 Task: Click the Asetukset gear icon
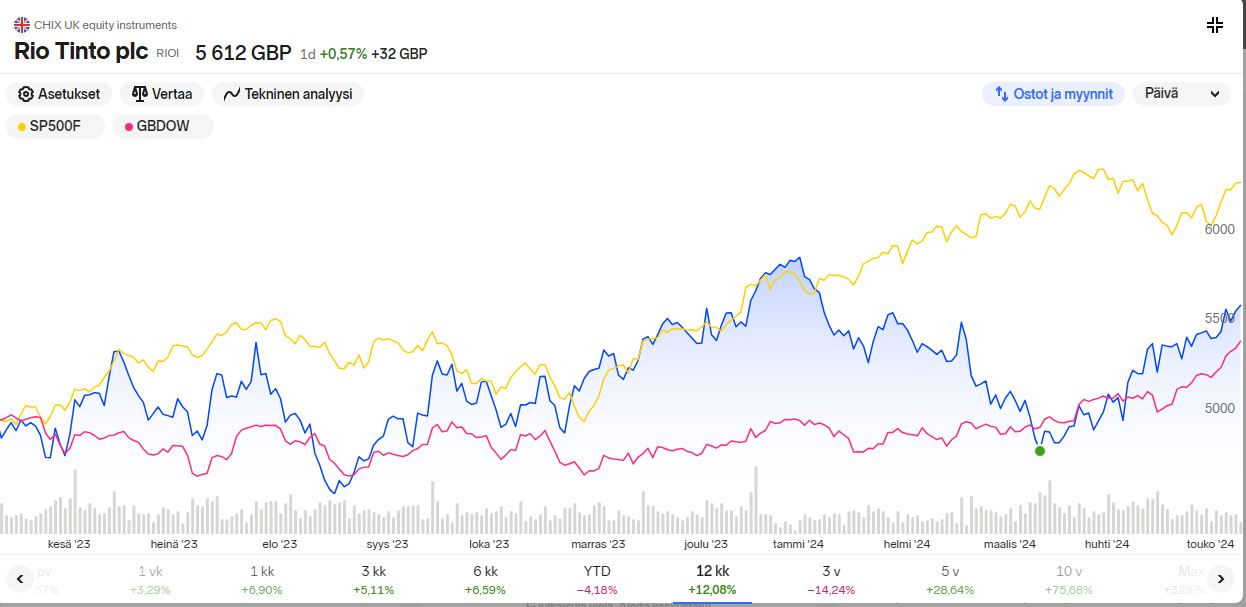pos(26,94)
